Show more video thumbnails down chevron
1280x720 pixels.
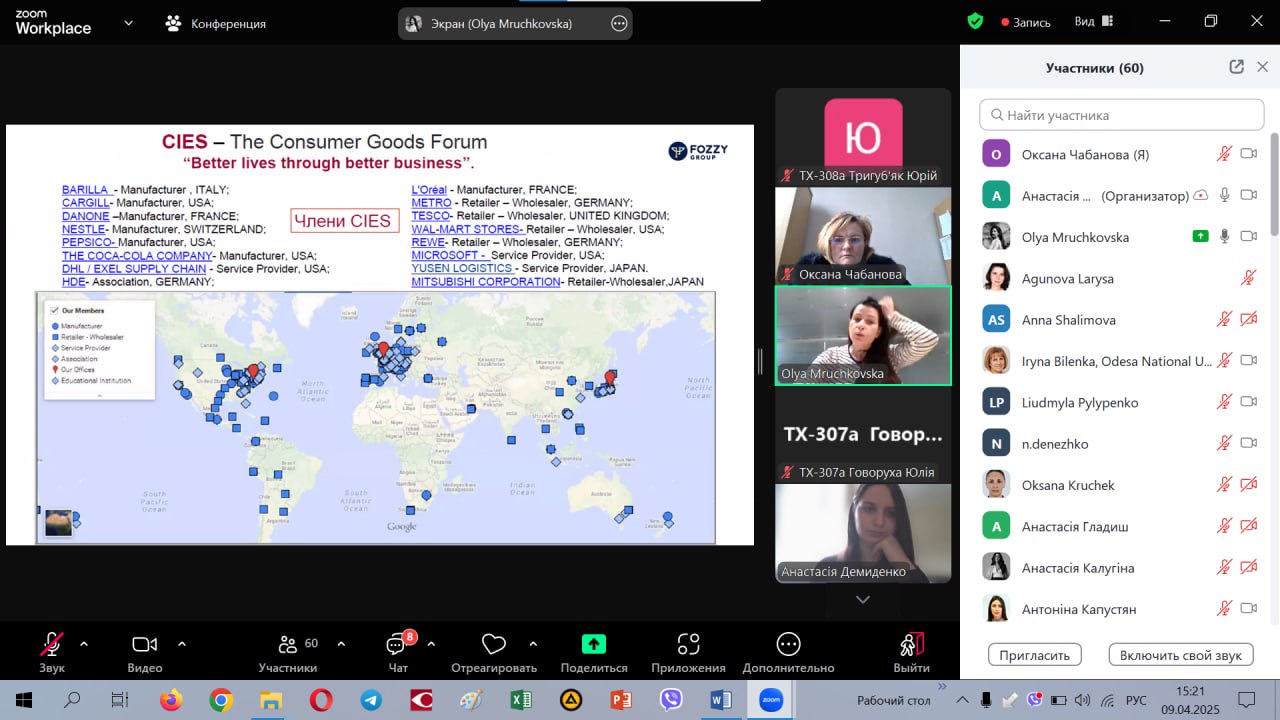point(863,599)
